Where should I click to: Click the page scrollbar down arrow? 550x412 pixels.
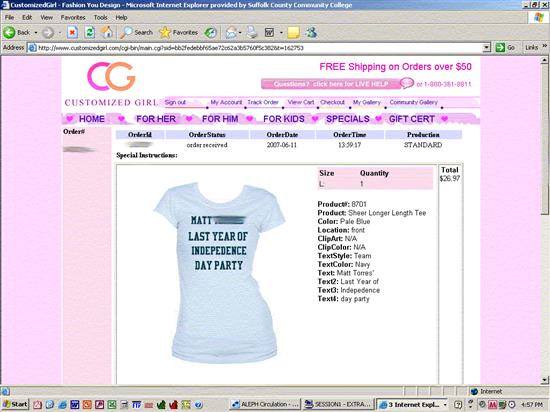[x=544, y=380]
